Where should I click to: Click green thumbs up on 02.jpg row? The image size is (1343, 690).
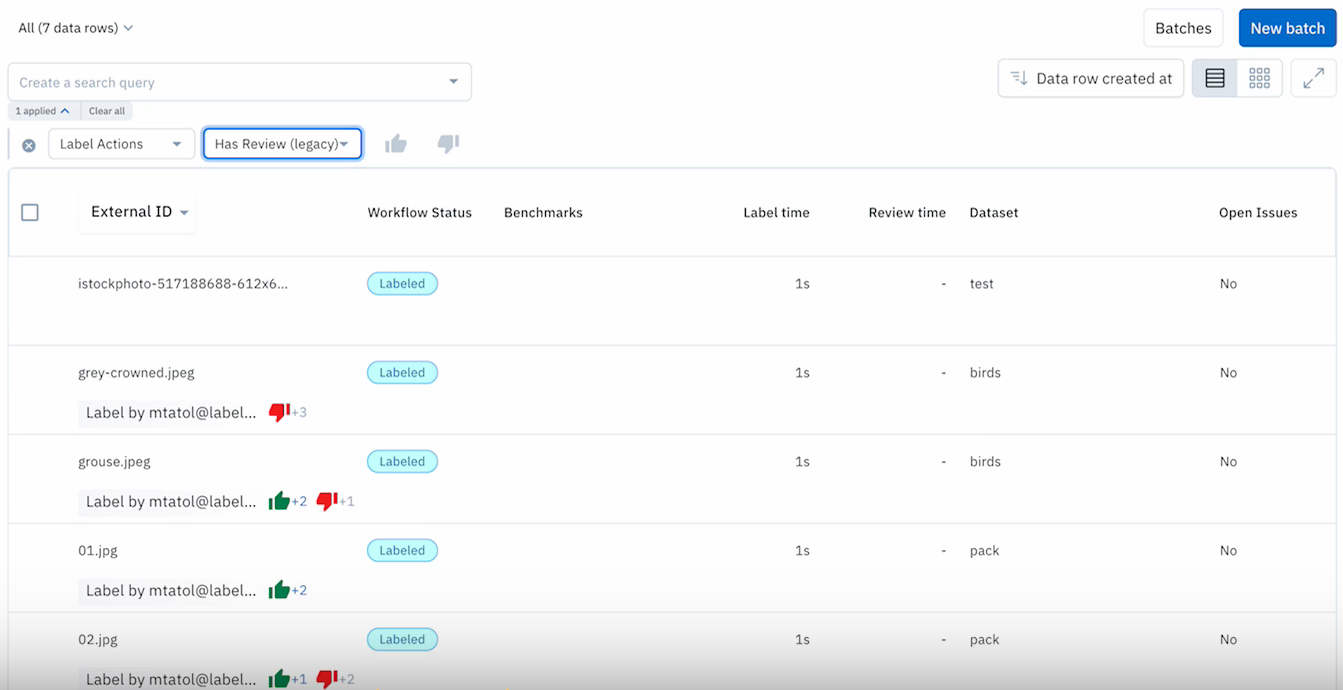[x=279, y=679]
